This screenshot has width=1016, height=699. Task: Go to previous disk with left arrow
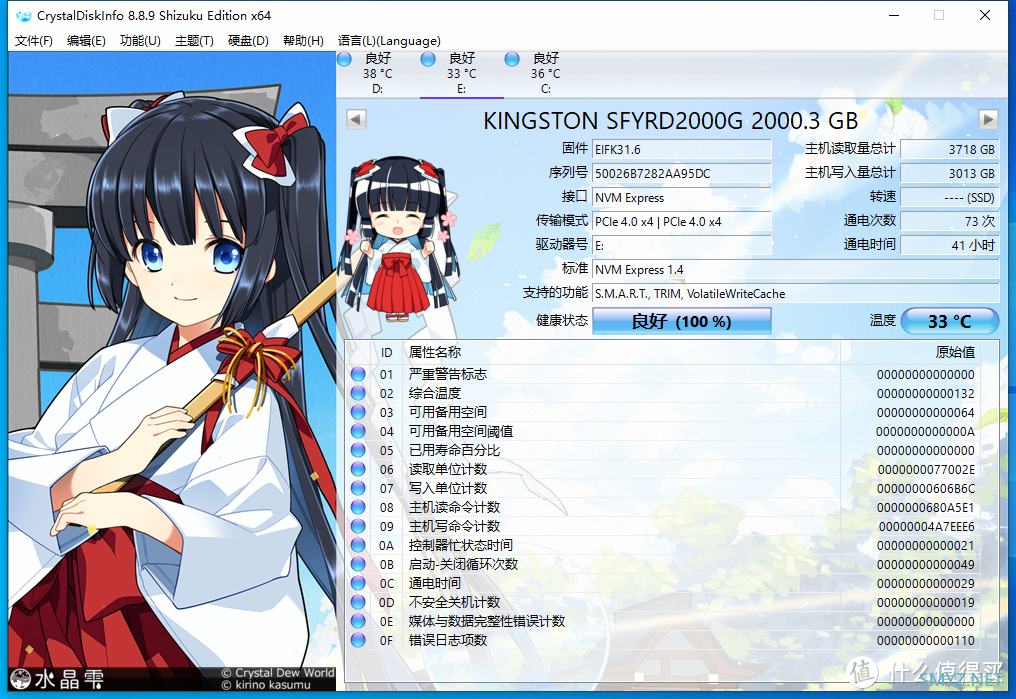coord(356,119)
